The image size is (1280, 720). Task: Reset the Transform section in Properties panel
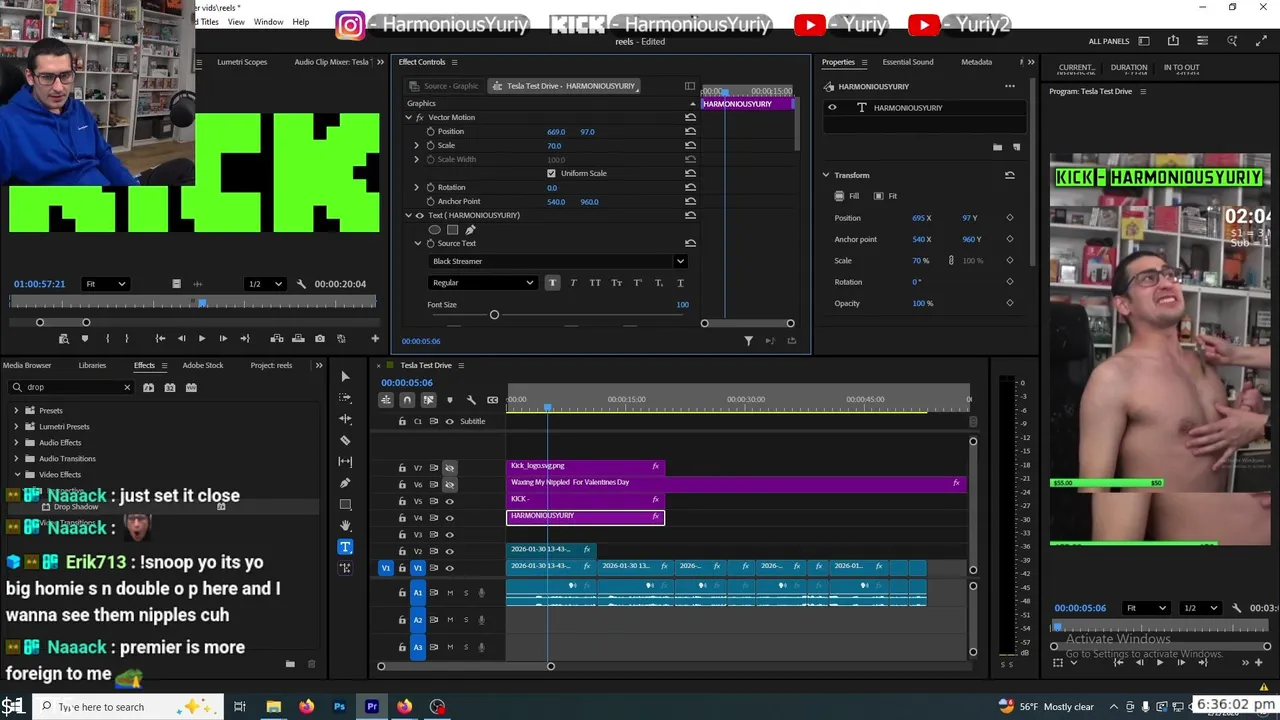[x=1009, y=175]
